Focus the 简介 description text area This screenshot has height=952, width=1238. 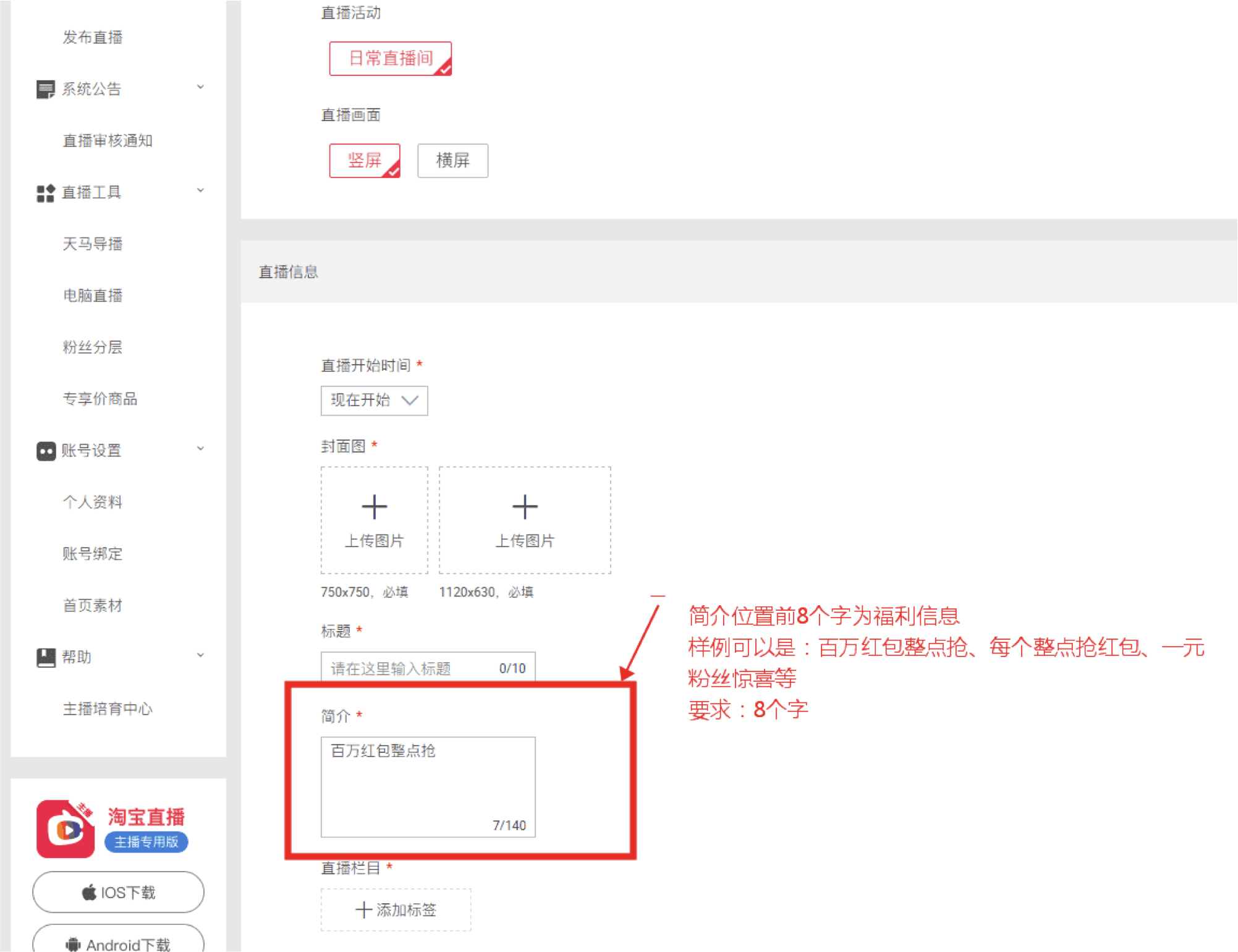point(428,787)
